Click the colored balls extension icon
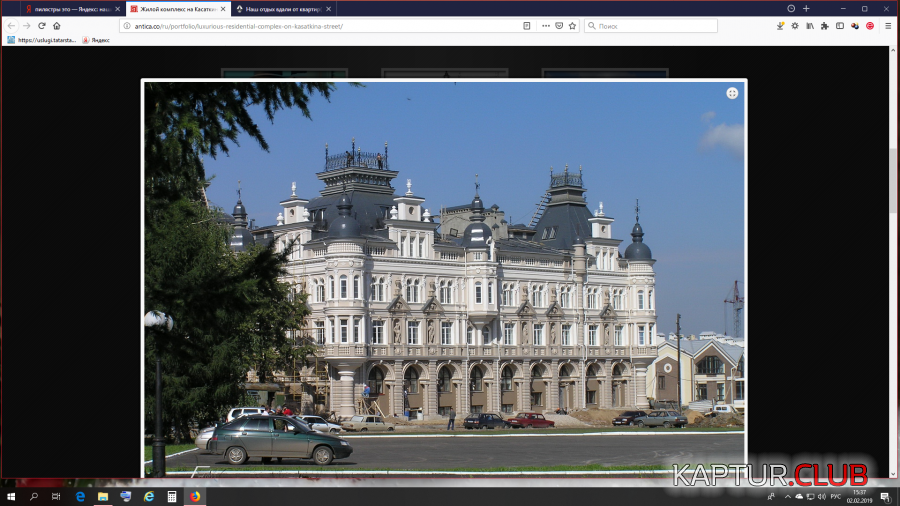 click(855, 26)
